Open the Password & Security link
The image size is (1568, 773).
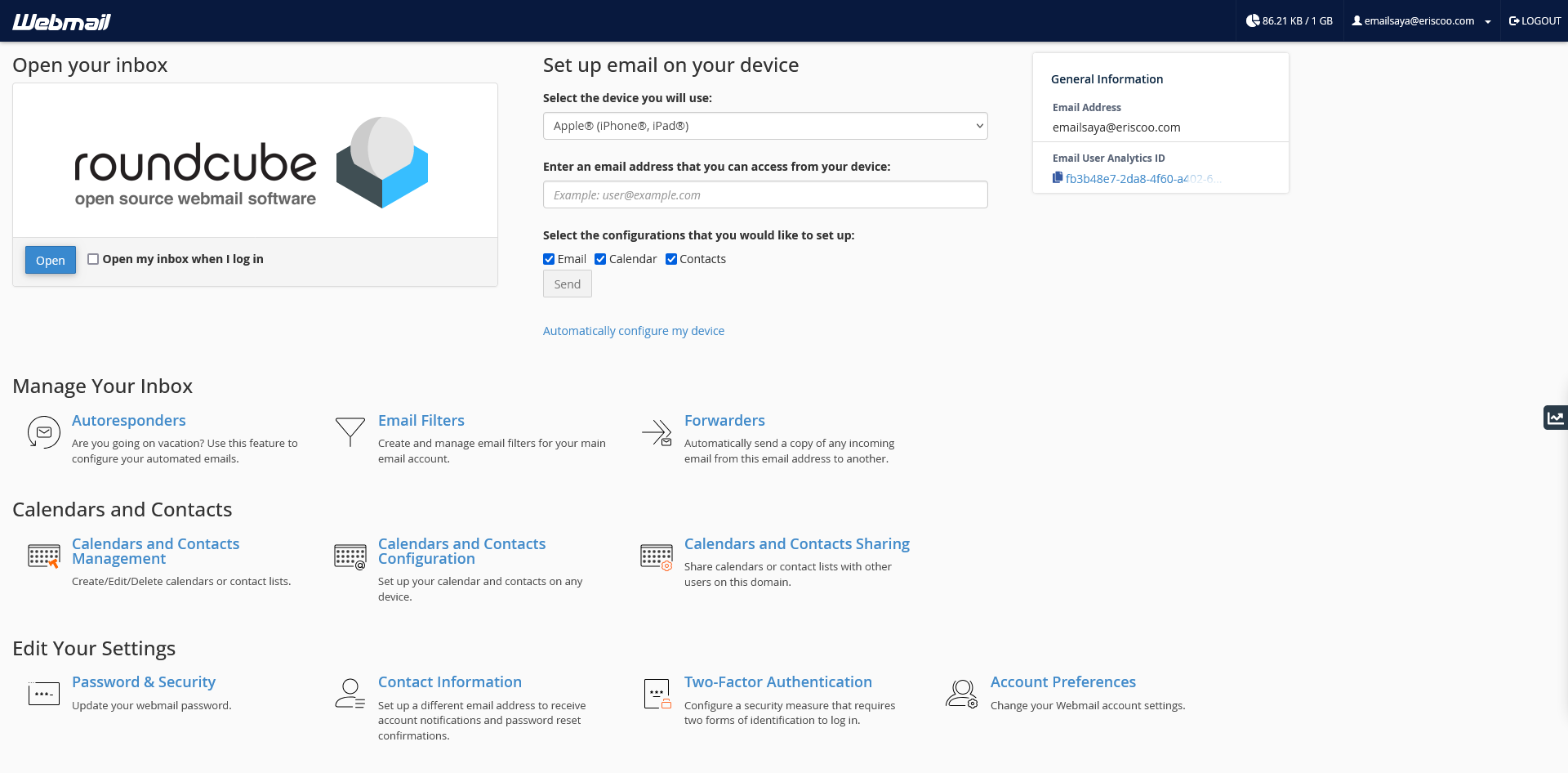point(144,682)
